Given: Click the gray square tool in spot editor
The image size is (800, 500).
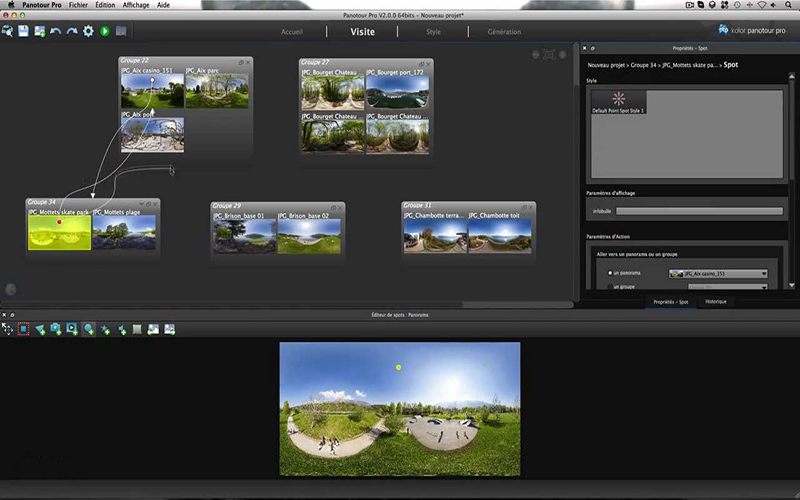Looking at the screenshot, I should click(x=137, y=330).
